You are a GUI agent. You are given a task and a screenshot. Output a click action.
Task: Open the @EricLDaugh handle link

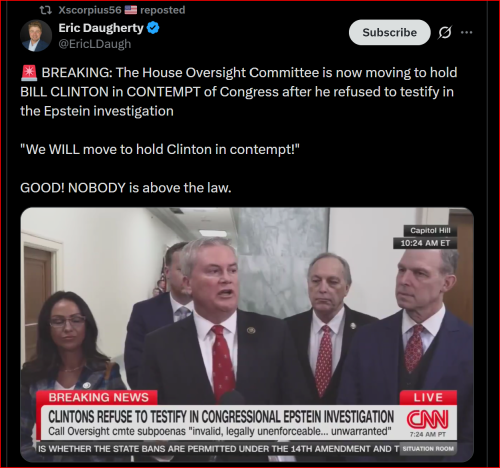point(95,44)
